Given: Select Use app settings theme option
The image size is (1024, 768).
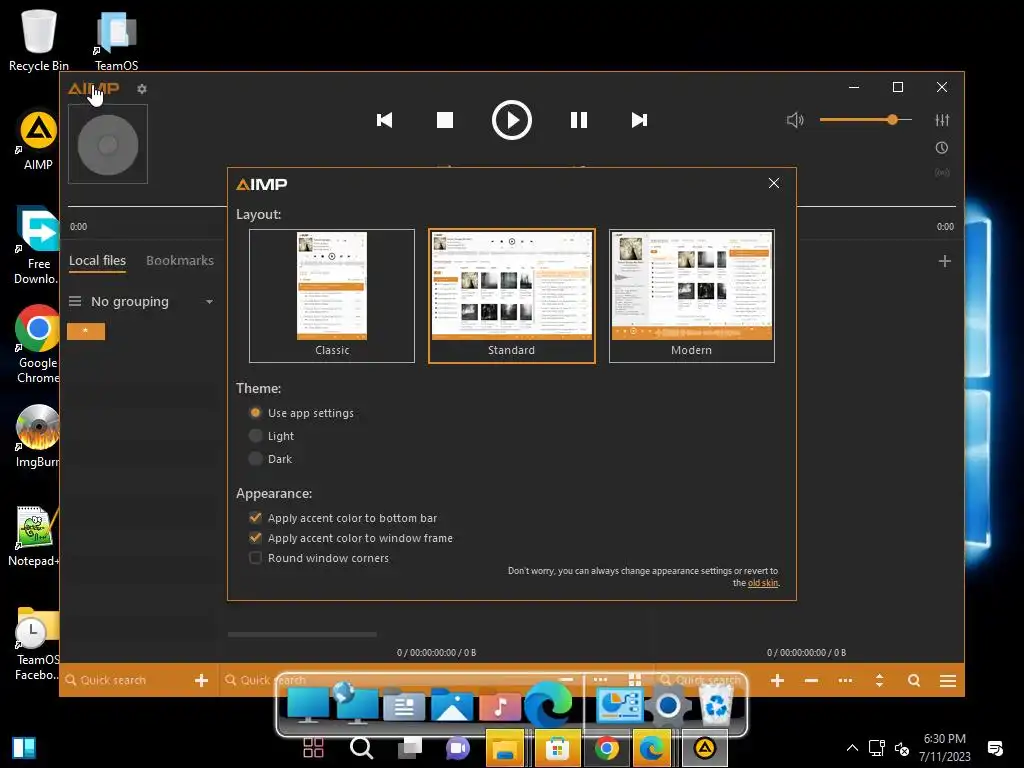Looking at the screenshot, I should pos(302,413).
